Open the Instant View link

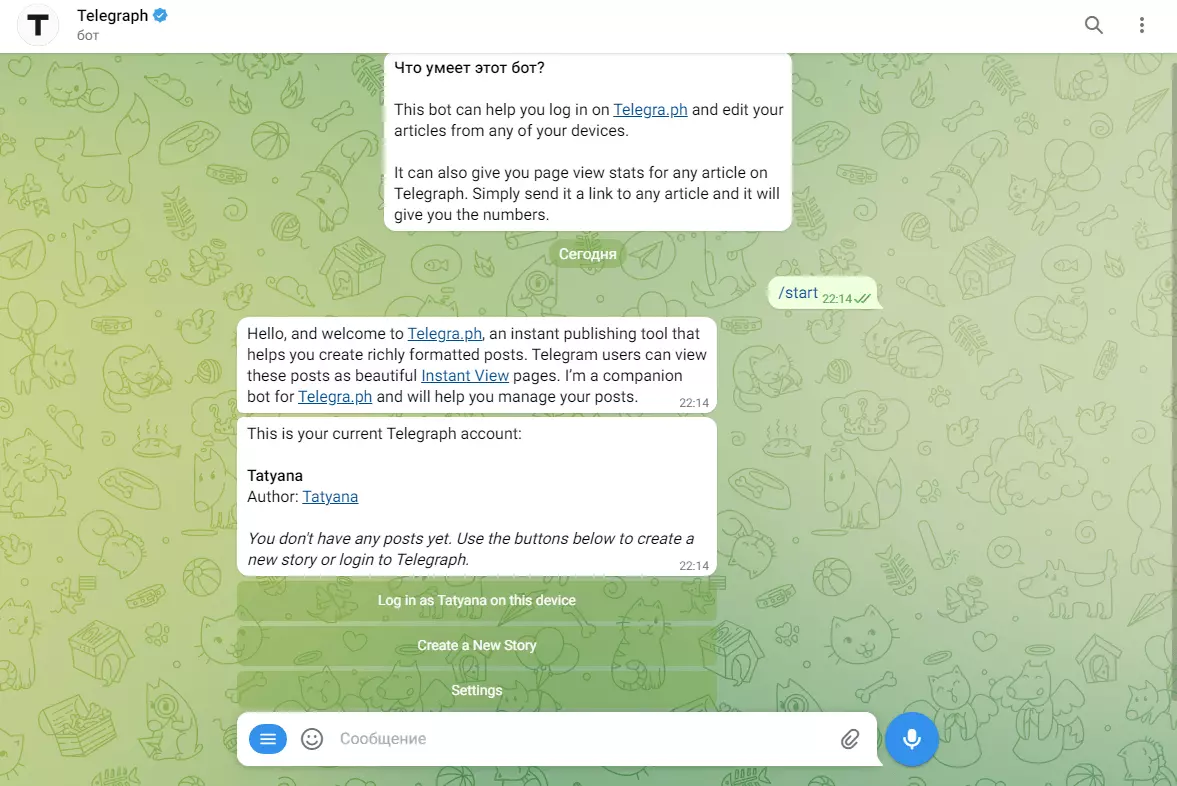465,375
